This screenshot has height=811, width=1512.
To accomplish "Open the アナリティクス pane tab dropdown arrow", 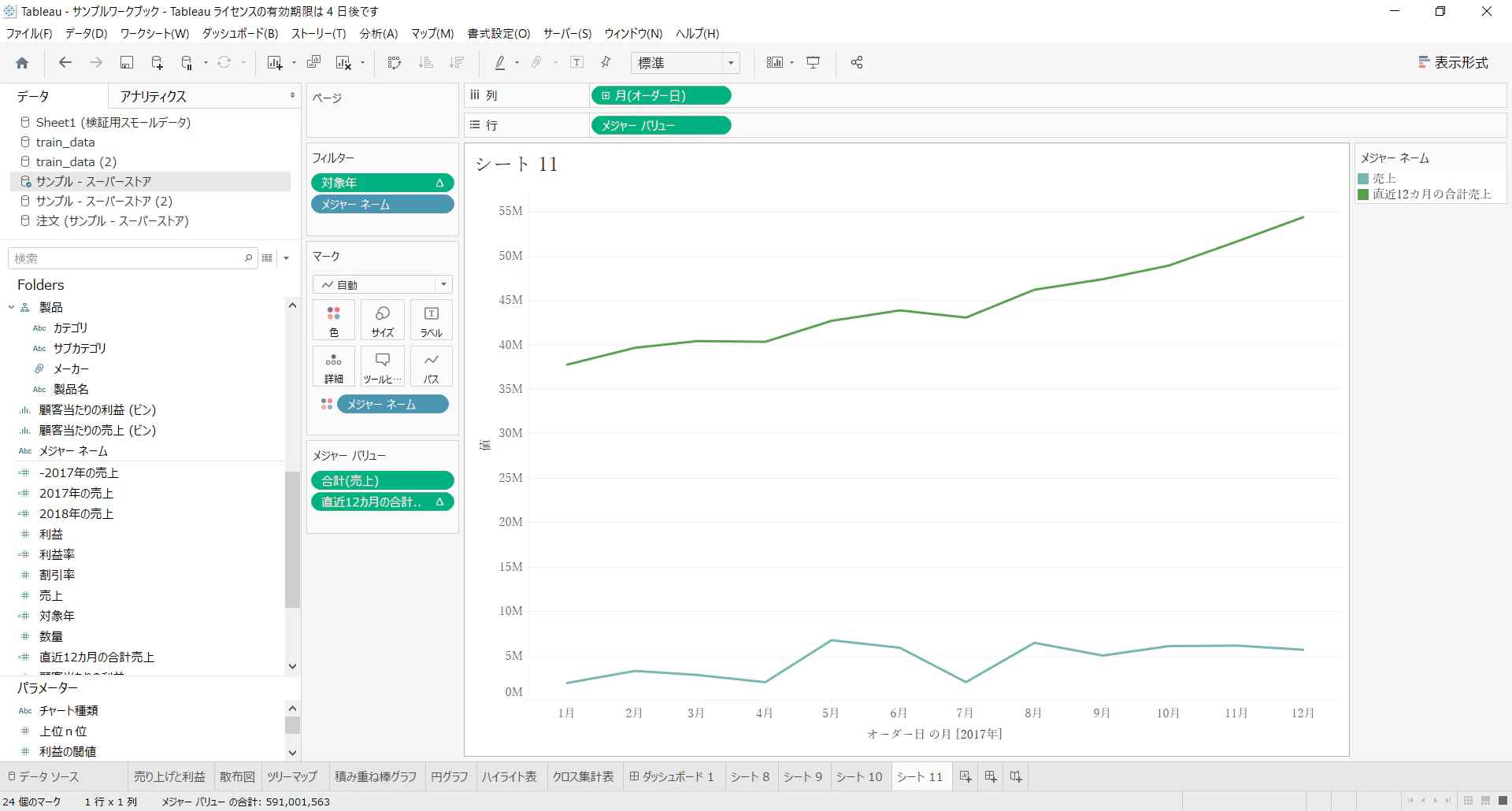I will tap(292, 95).
